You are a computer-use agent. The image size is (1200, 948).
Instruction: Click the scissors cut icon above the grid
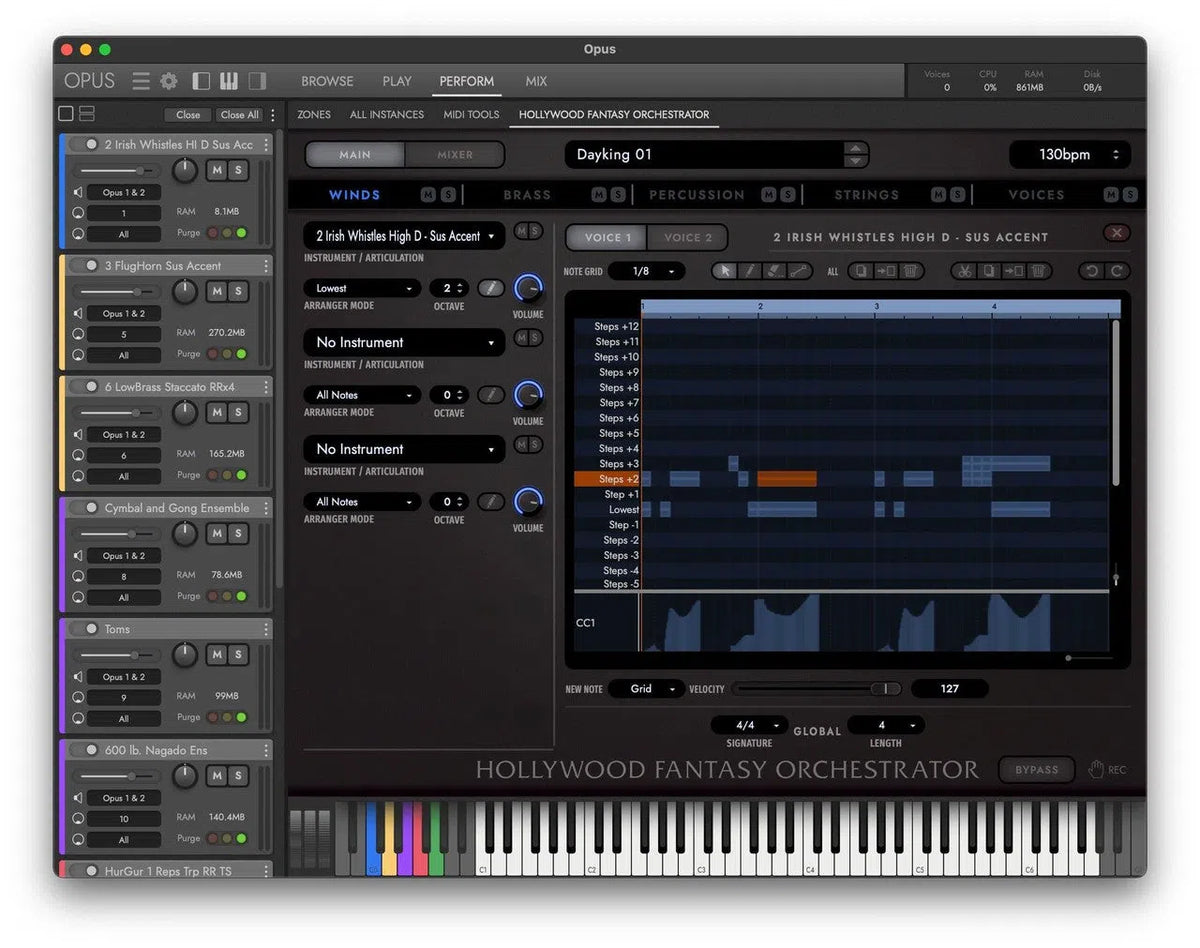(x=963, y=271)
